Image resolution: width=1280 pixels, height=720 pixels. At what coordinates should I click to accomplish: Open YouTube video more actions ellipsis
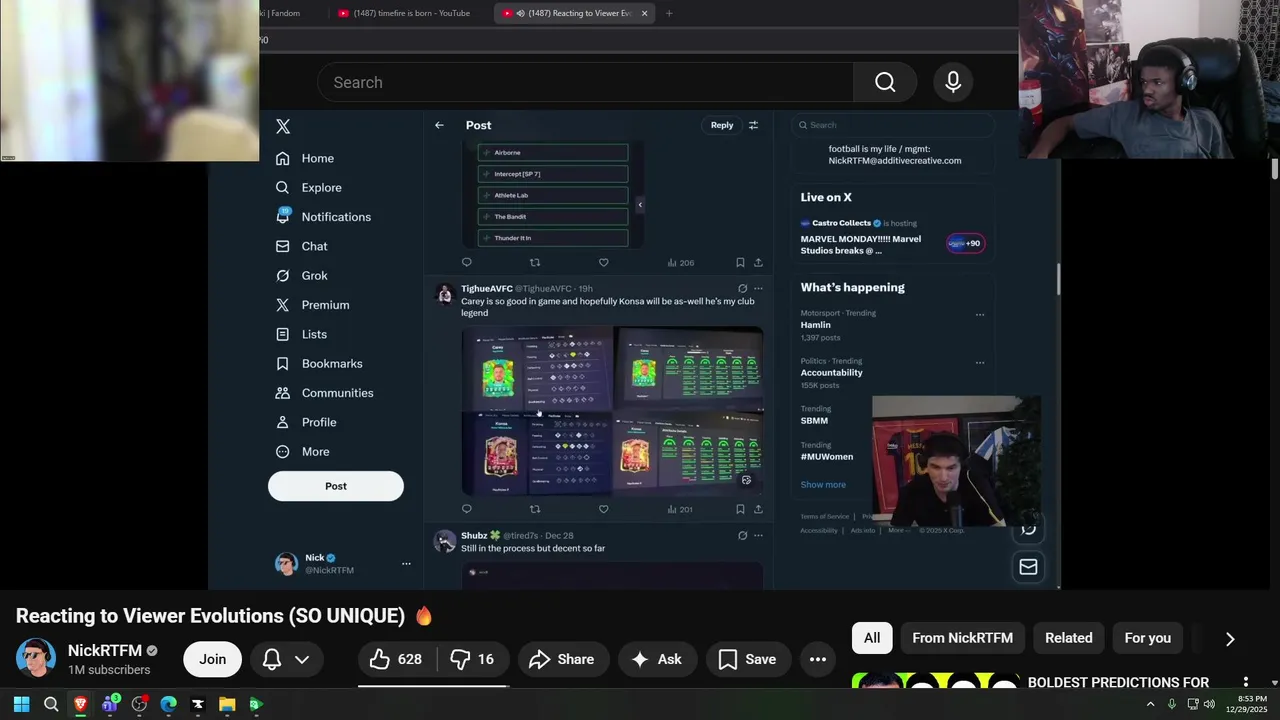(817, 659)
